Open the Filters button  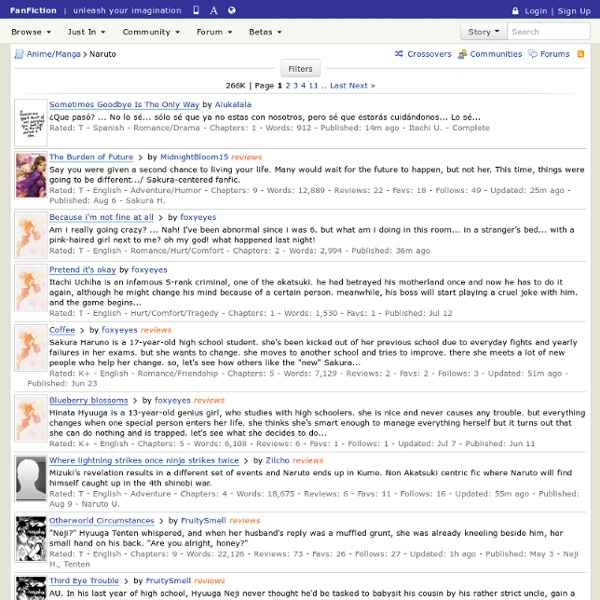[300, 69]
